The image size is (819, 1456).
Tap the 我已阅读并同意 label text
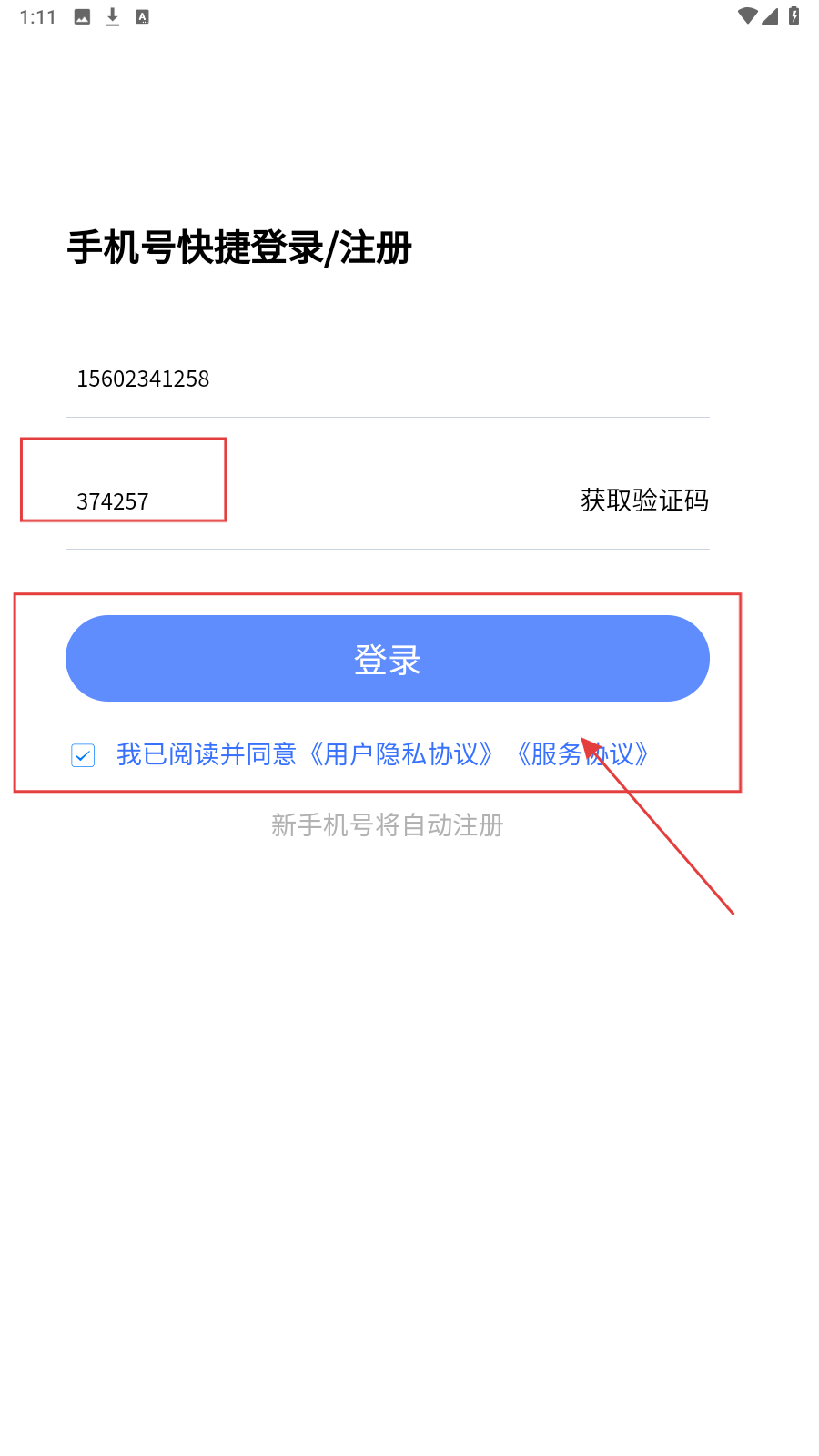click(x=207, y=754)
